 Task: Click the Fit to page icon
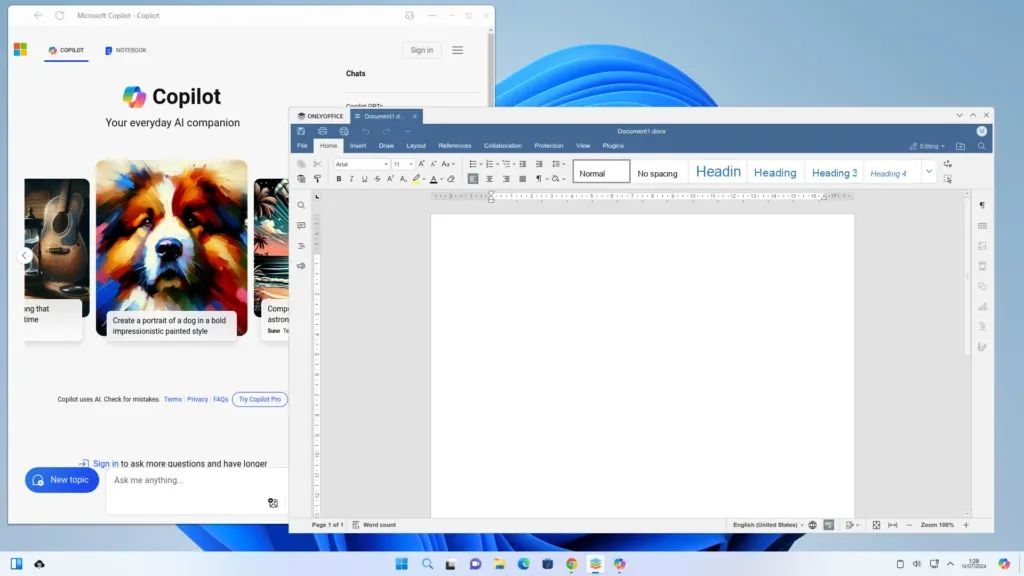point(876,525)
